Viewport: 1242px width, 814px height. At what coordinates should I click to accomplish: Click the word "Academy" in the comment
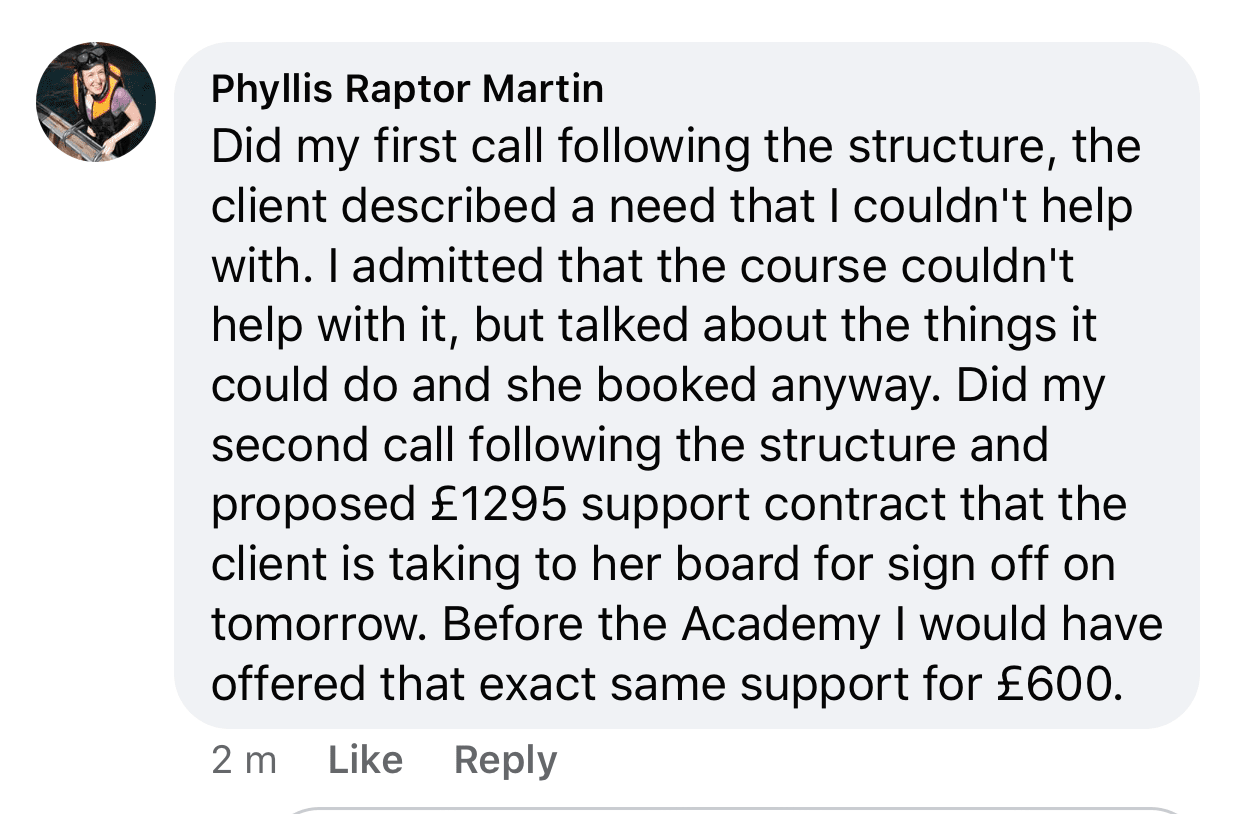pyautogui.click(x=779, y=625)
